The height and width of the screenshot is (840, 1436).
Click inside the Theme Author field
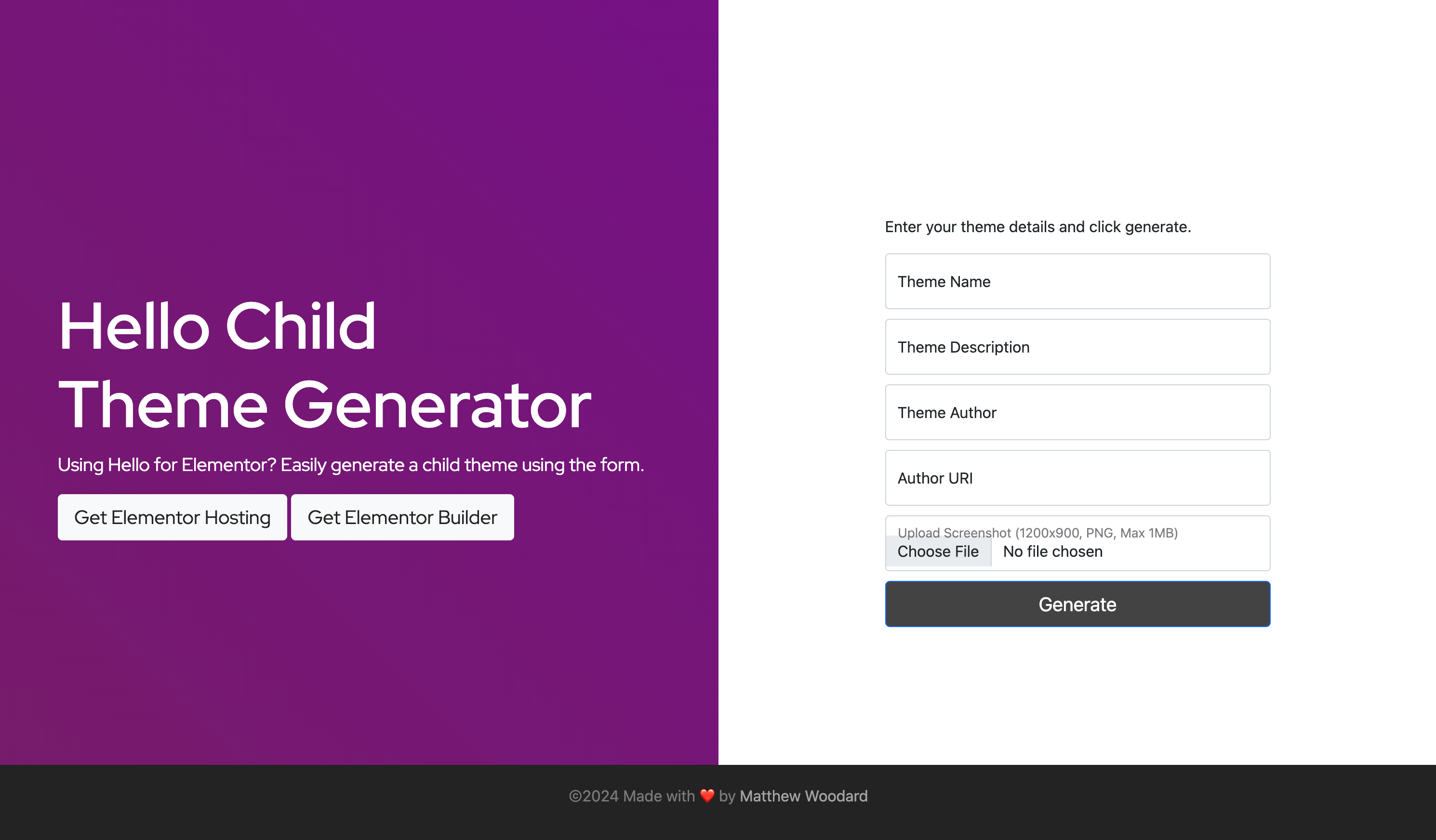click(1077, 412)
